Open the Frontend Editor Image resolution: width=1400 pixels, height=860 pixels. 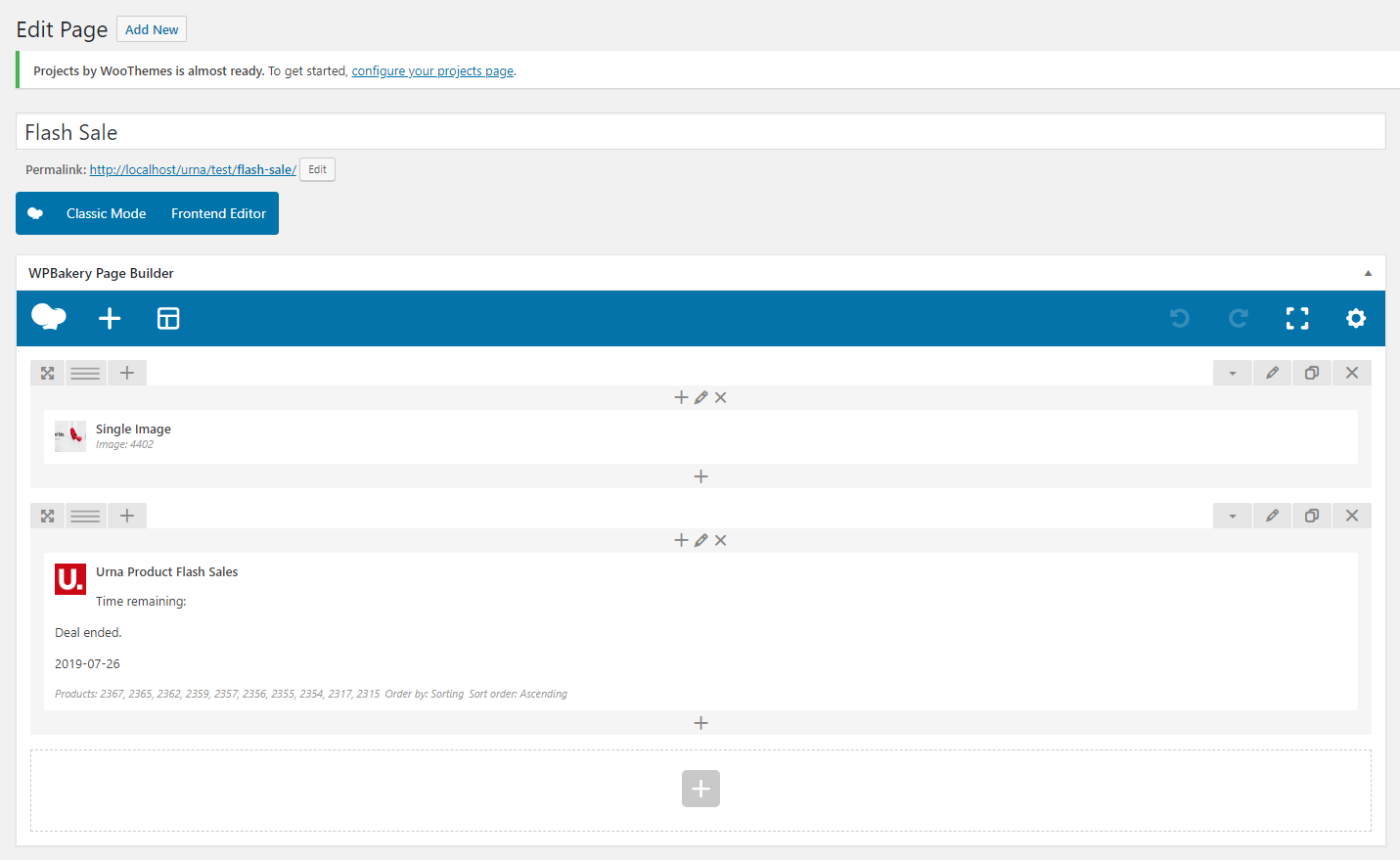tap(218, 213)
